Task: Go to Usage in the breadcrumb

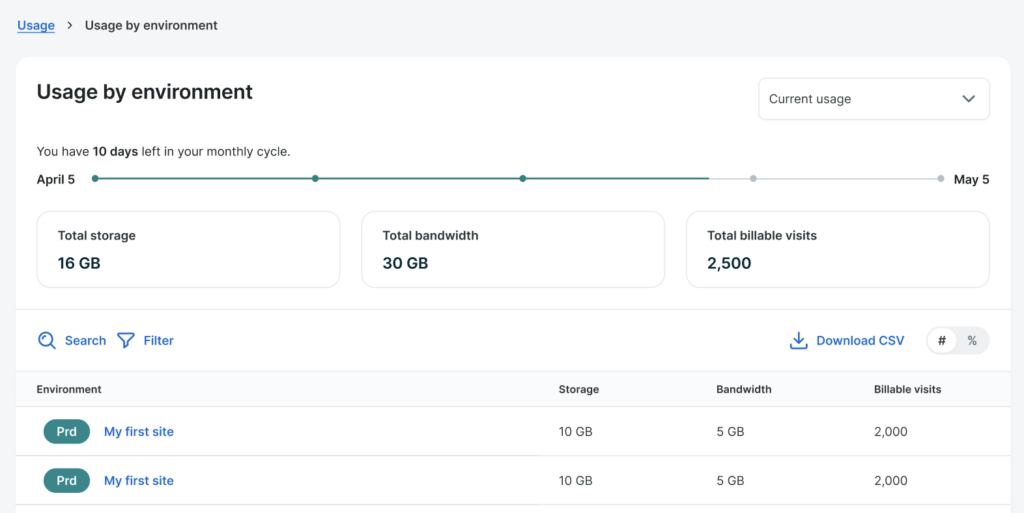Action: pyautogui.click(x=36, y=25)
